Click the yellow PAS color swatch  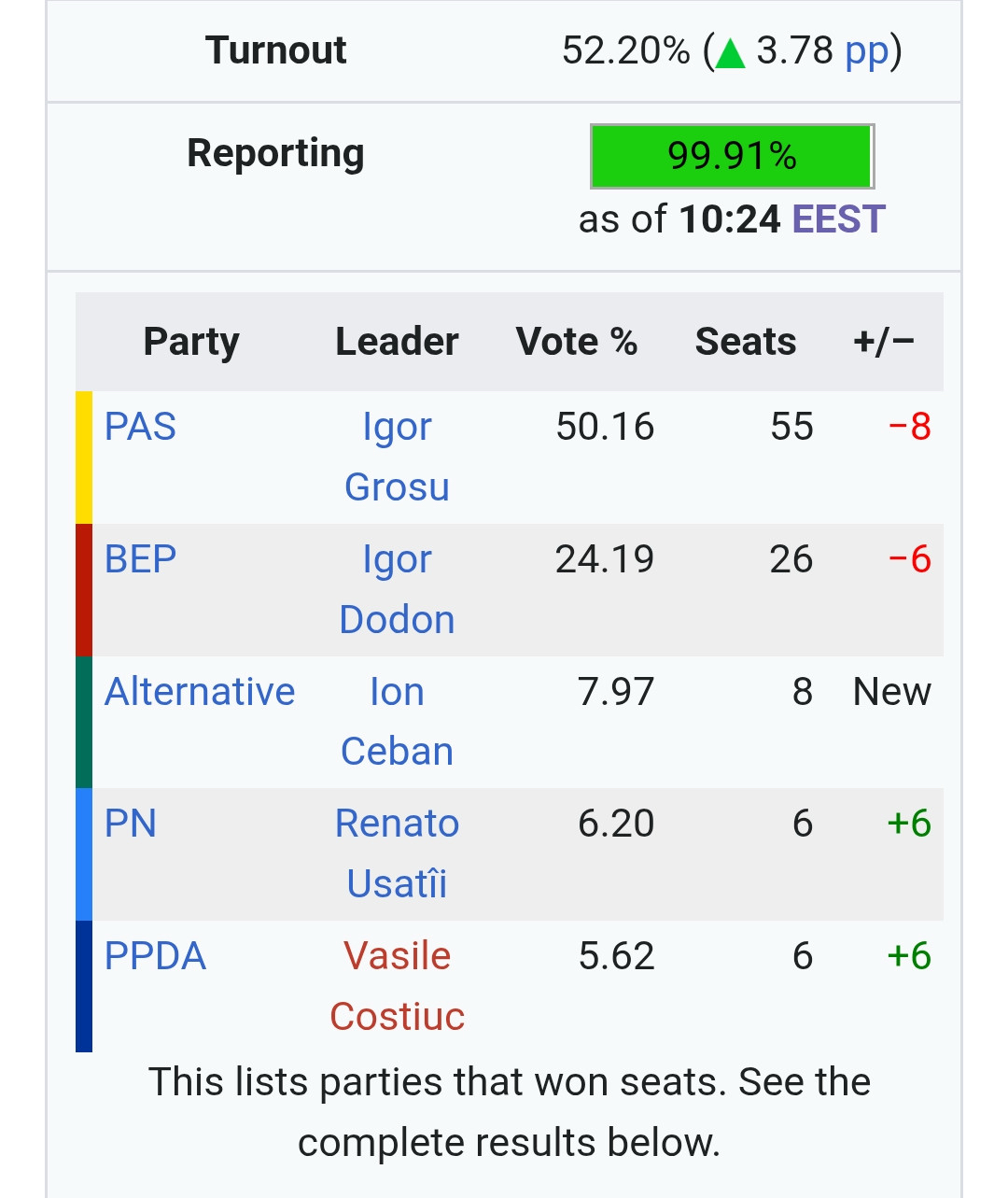point(84,457)
